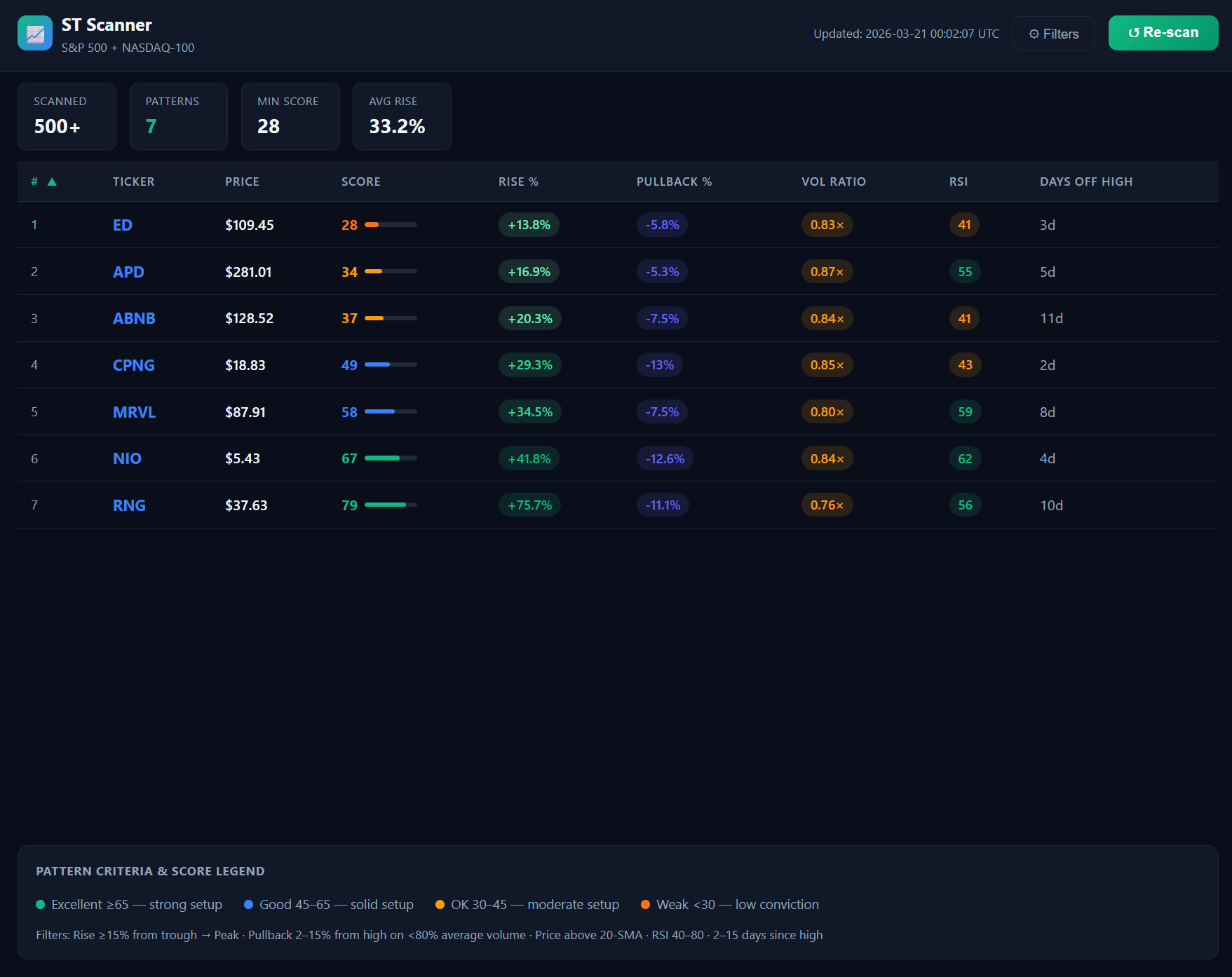Open the ED ticker link
Viewport: 1232px width, 977px height.
click(122, 225)
